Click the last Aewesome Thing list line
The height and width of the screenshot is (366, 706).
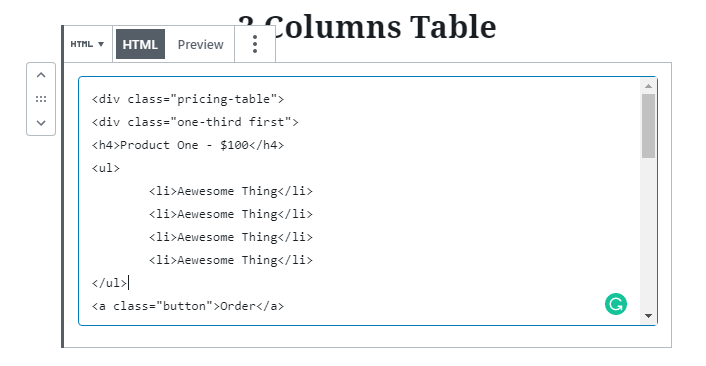[231, 260]
